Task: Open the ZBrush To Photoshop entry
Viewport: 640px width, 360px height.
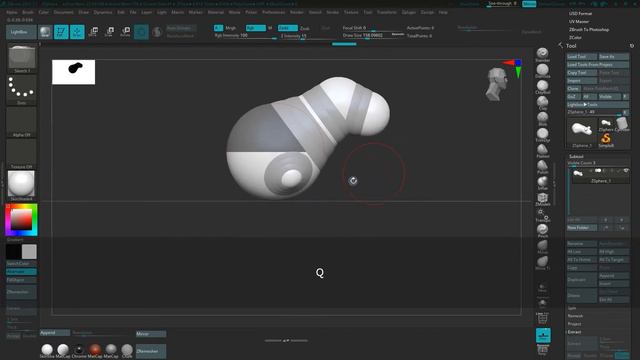Action: (589, 29)
